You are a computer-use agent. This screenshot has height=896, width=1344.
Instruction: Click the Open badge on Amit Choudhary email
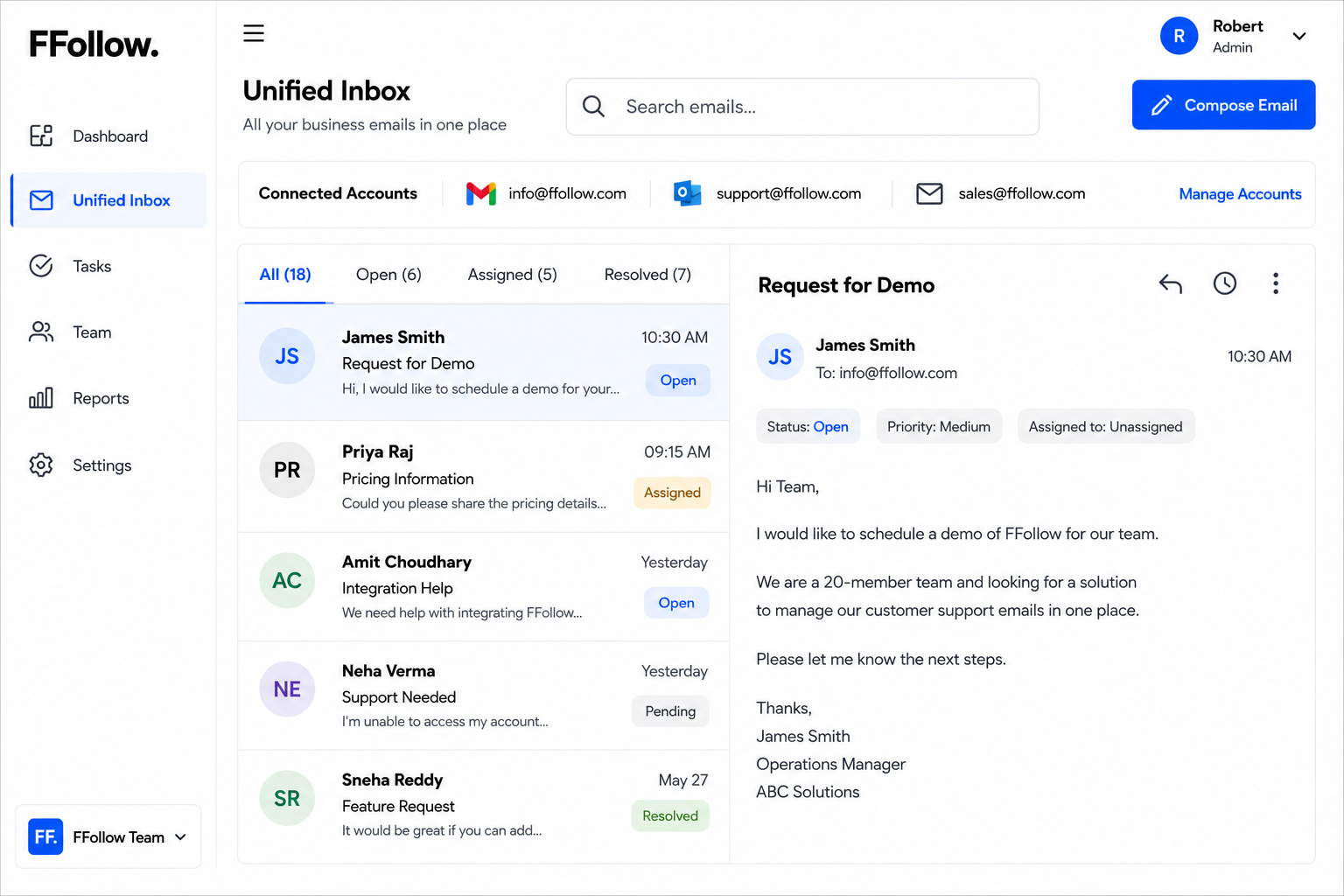coord(676,603)
